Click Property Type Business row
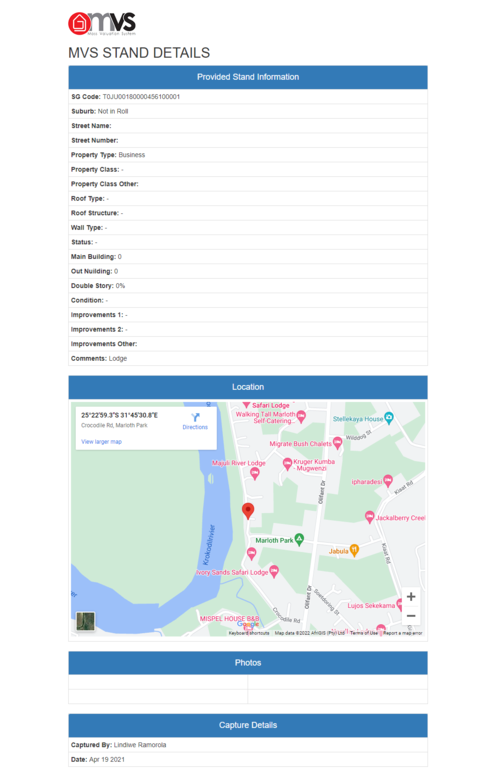499x780 pixels. click(x=248, y=155)
